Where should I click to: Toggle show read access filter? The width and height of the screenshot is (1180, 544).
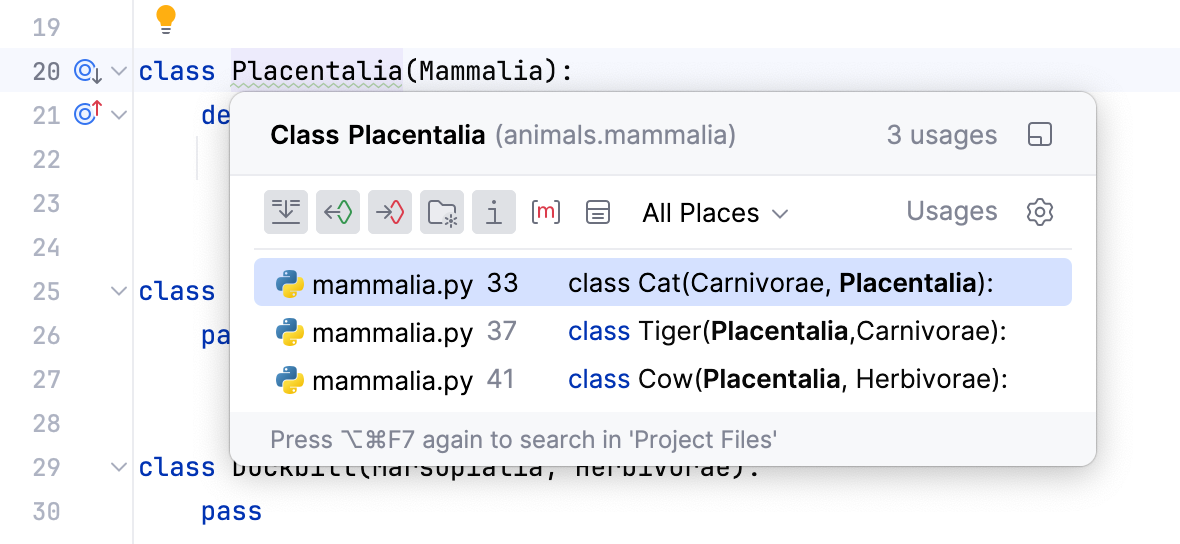pyautogui.click(x=338, y=212)
